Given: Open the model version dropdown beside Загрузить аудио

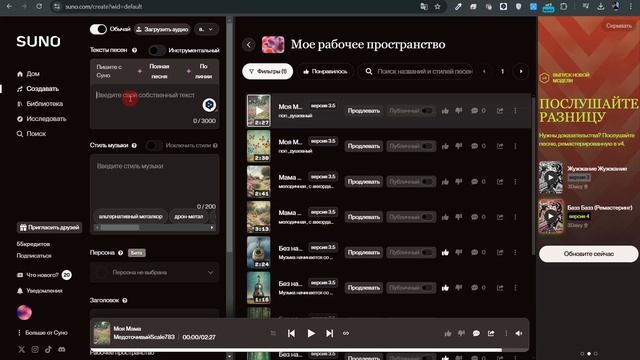Looking at the screenshot, I should [x=206, y=29].
